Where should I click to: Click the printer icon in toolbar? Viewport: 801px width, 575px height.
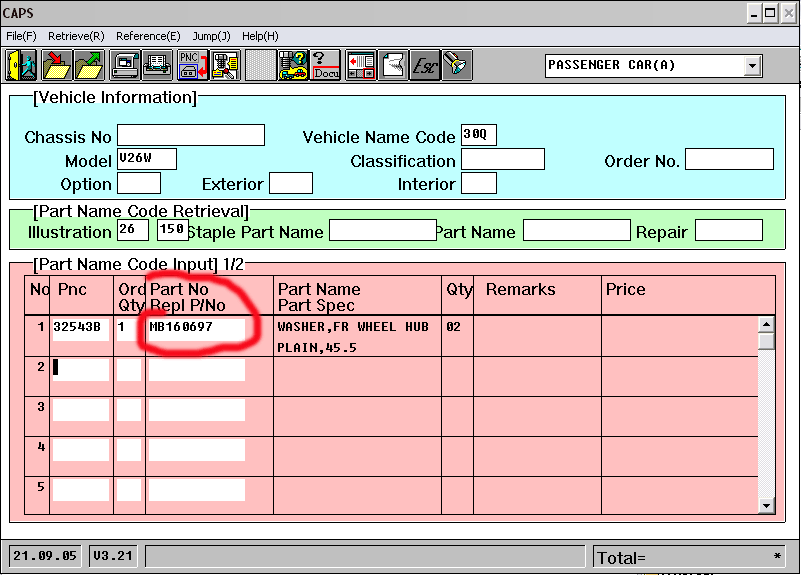click(x=157, y=65)
